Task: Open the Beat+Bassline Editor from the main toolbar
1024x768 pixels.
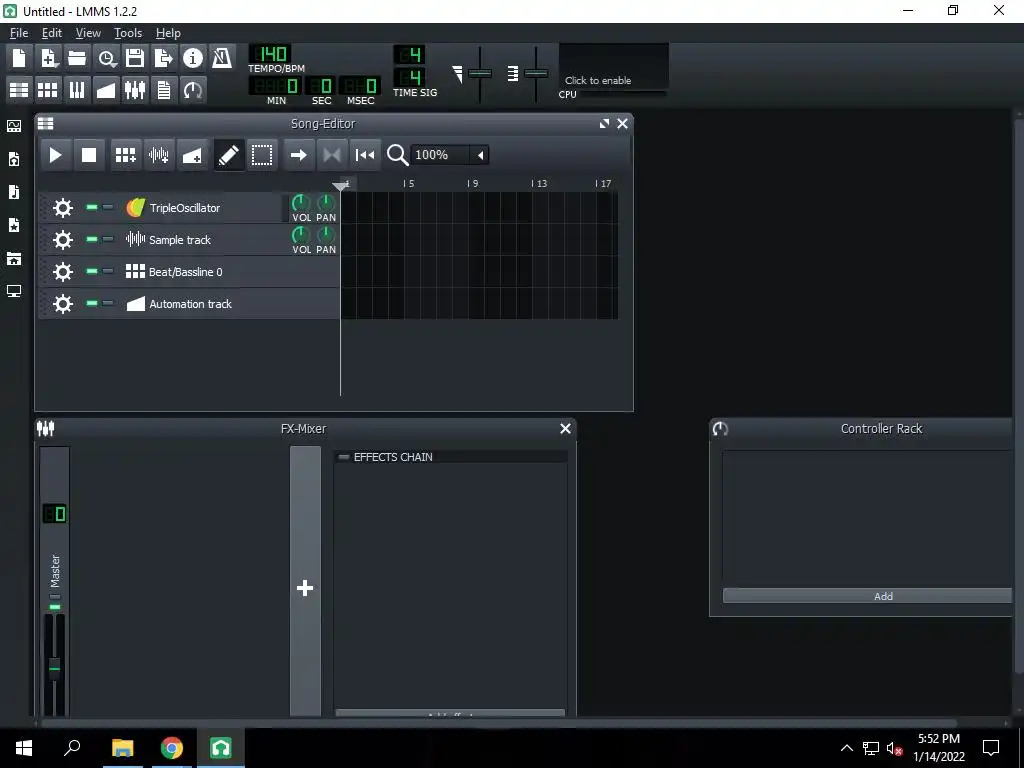Action: click(x=48, y=89)
